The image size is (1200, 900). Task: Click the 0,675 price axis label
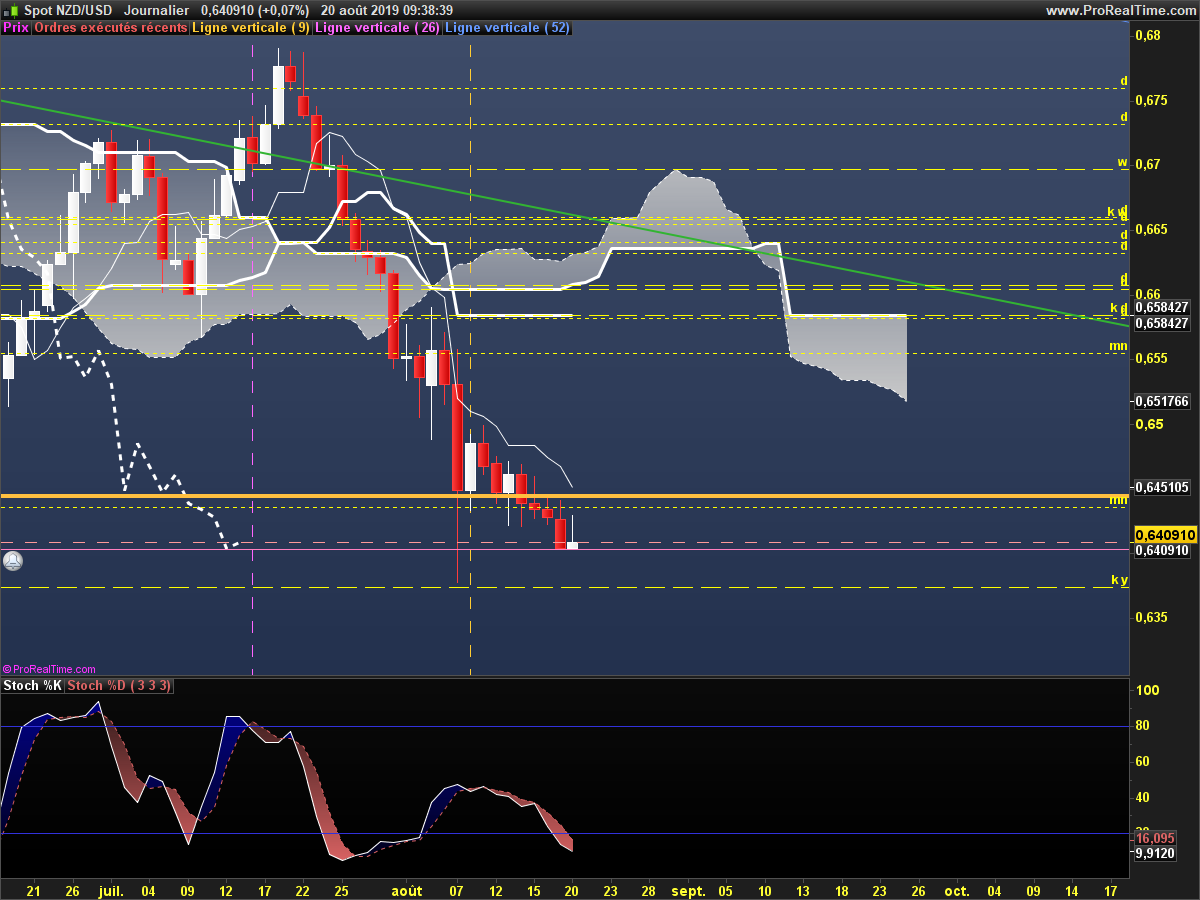click(x=1151, y=100)
